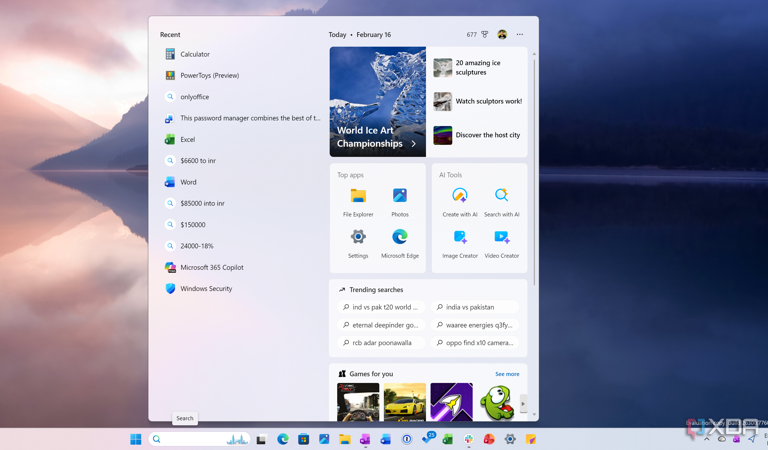This screenshot has height=450, width=768.
Task: Show the next games using the arrow
Action: click(x=523, y=404)
